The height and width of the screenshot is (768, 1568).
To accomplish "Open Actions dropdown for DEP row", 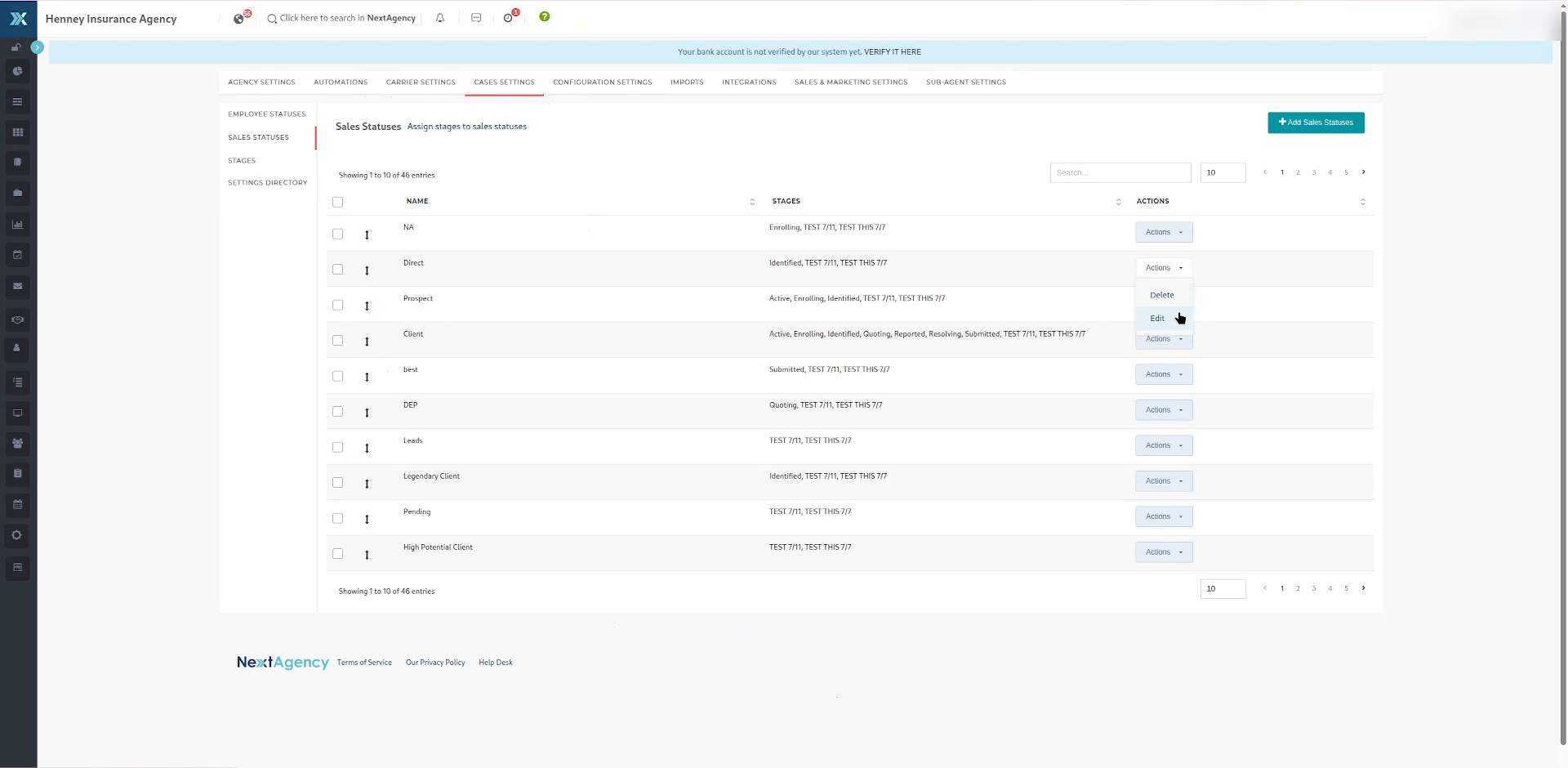I will coord(1164,410).
